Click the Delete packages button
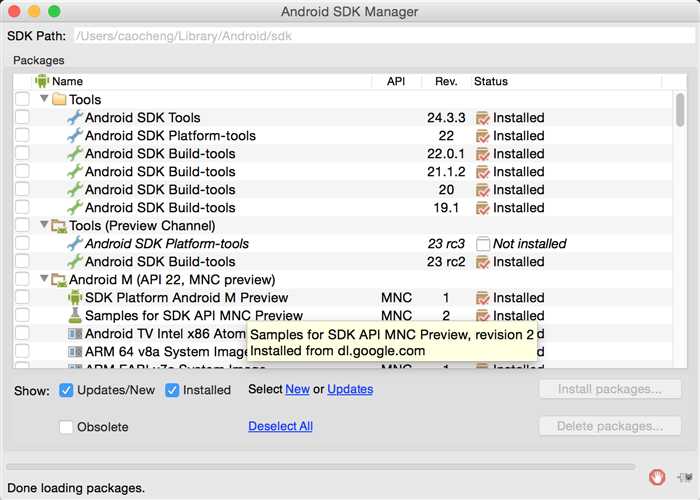Image resolution: width=700 pixels, height=500 pixels. point(610,426)
